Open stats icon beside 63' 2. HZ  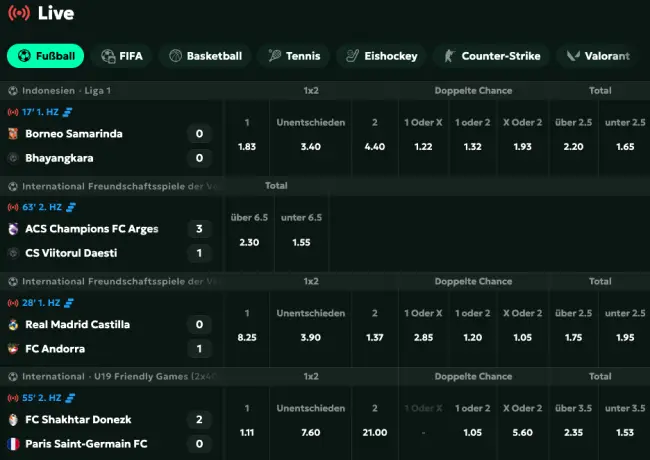pyautogui.click(x=71, y=208)
